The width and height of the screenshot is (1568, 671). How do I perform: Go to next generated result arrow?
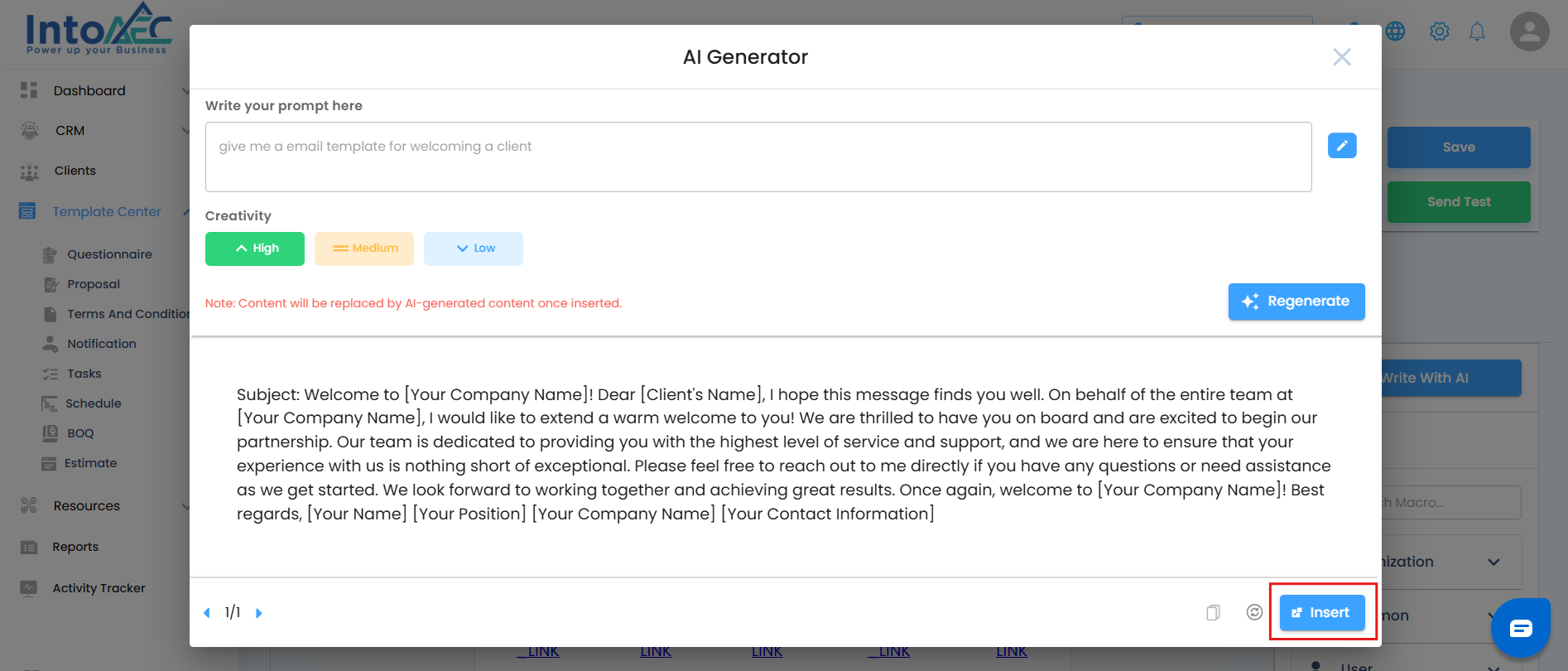(x=259, y=613)
